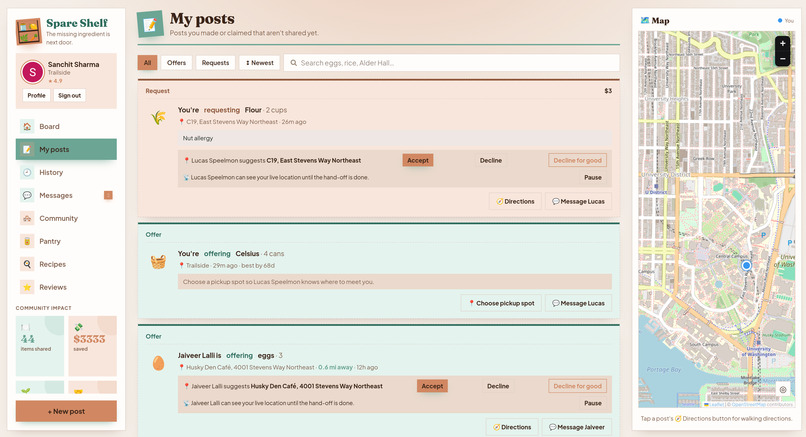Click the Nut allergy note
The image size is (806, 437).
395,138
